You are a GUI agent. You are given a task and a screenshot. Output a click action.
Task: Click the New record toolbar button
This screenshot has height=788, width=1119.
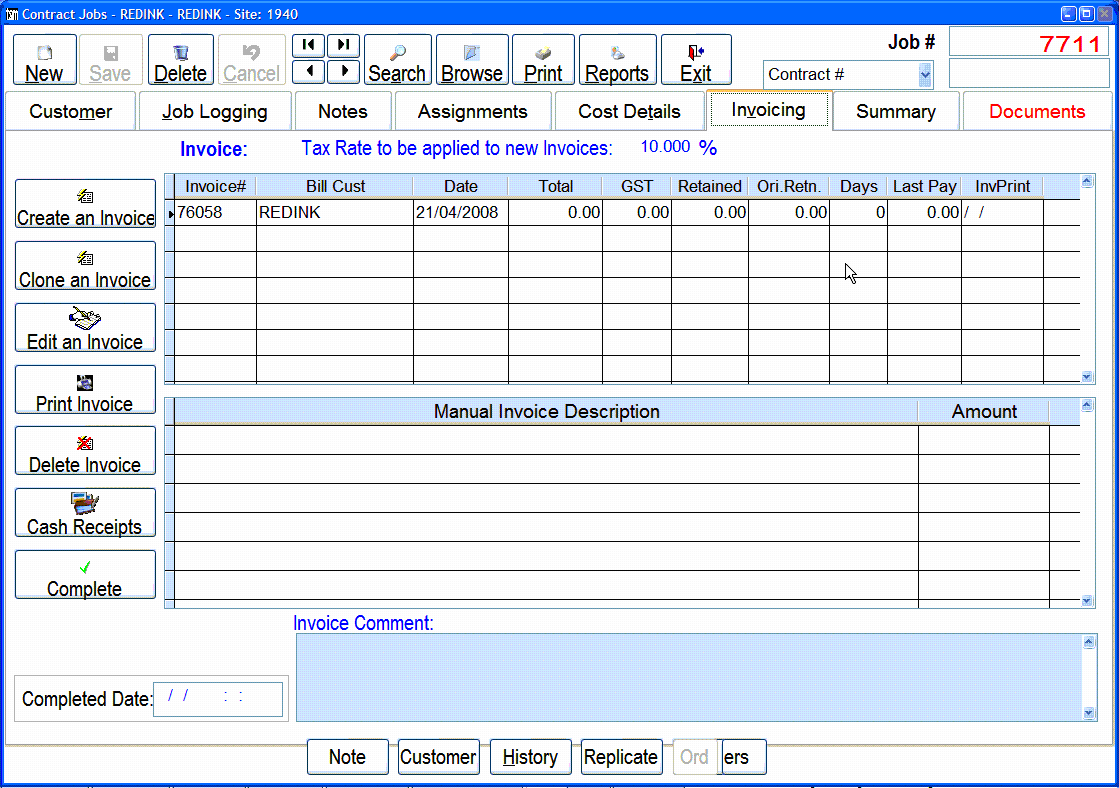click(x=44, y=62)
